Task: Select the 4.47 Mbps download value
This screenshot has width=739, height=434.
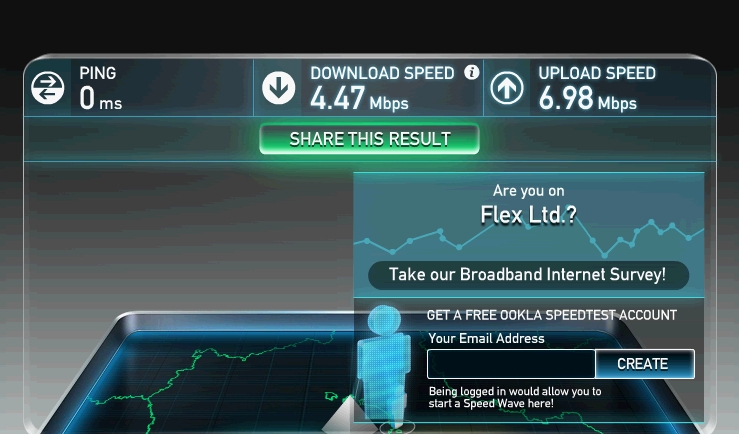Action: coord(359,98)
